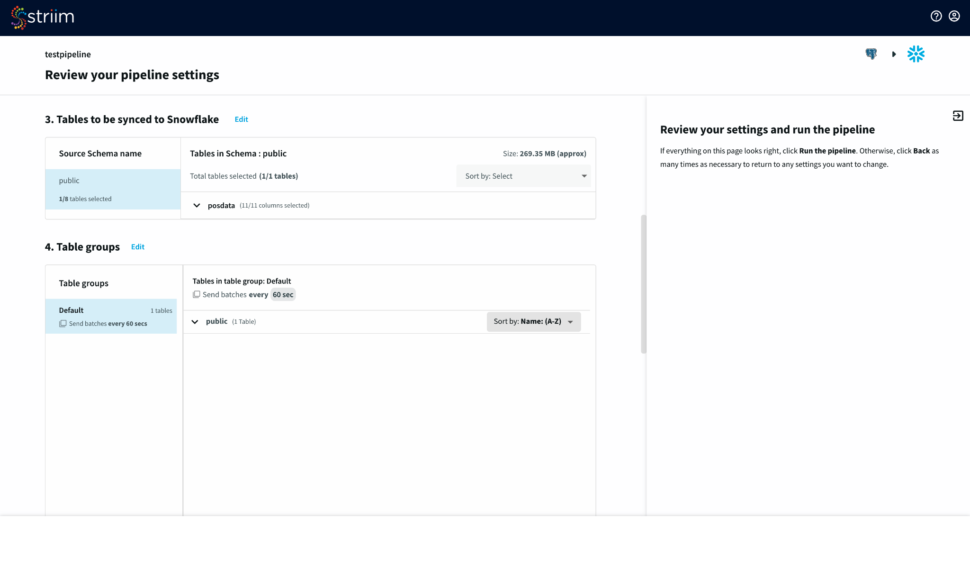Click batch icon under Default table group
The width and height of the screenshot is (970, 582).
click(63, 324)
